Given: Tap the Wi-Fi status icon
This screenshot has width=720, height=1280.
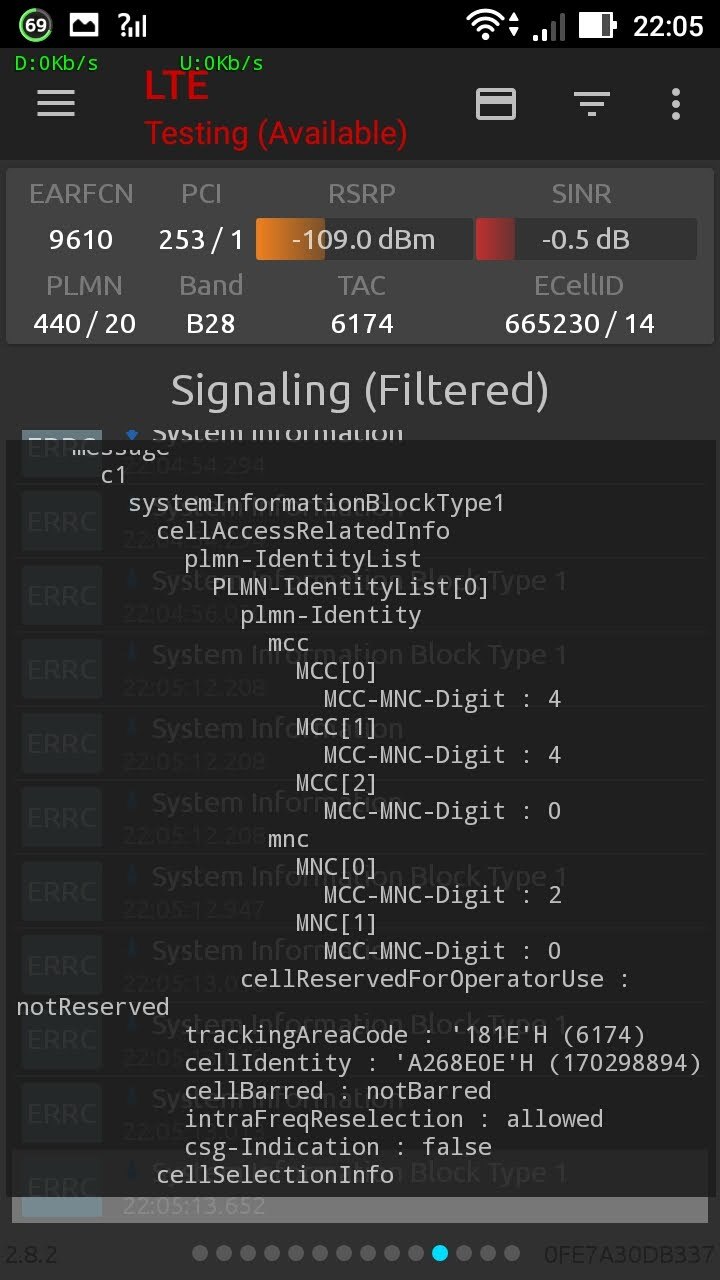Looking at the screenshot, I should [x=486, y=25].
